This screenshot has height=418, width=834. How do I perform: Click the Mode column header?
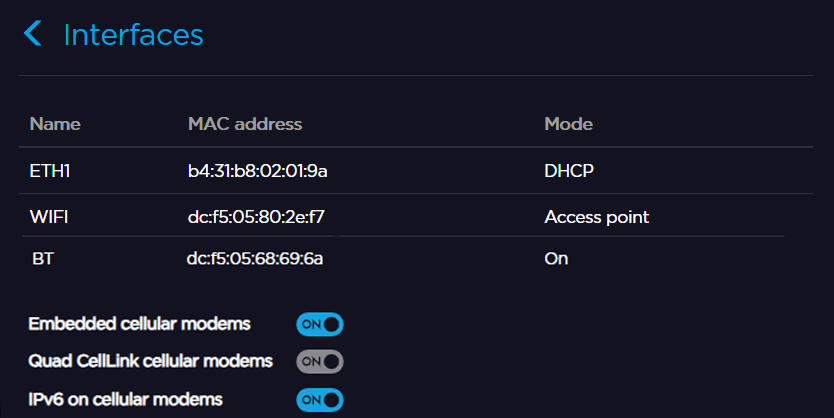click(x=568, y=124)
